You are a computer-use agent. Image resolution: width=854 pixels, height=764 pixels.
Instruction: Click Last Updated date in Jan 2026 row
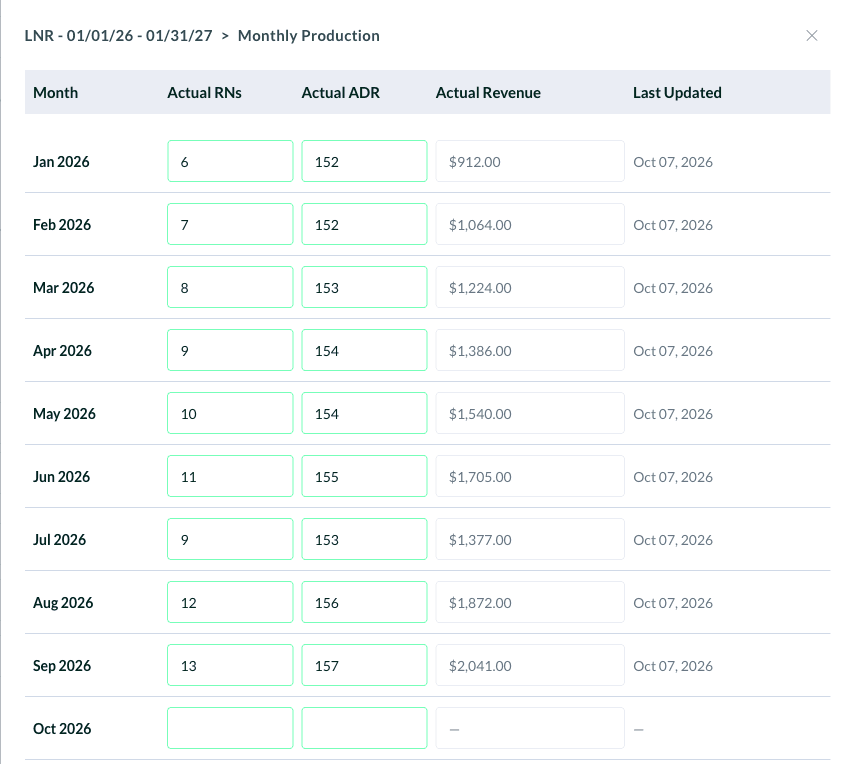pos(673,162)
